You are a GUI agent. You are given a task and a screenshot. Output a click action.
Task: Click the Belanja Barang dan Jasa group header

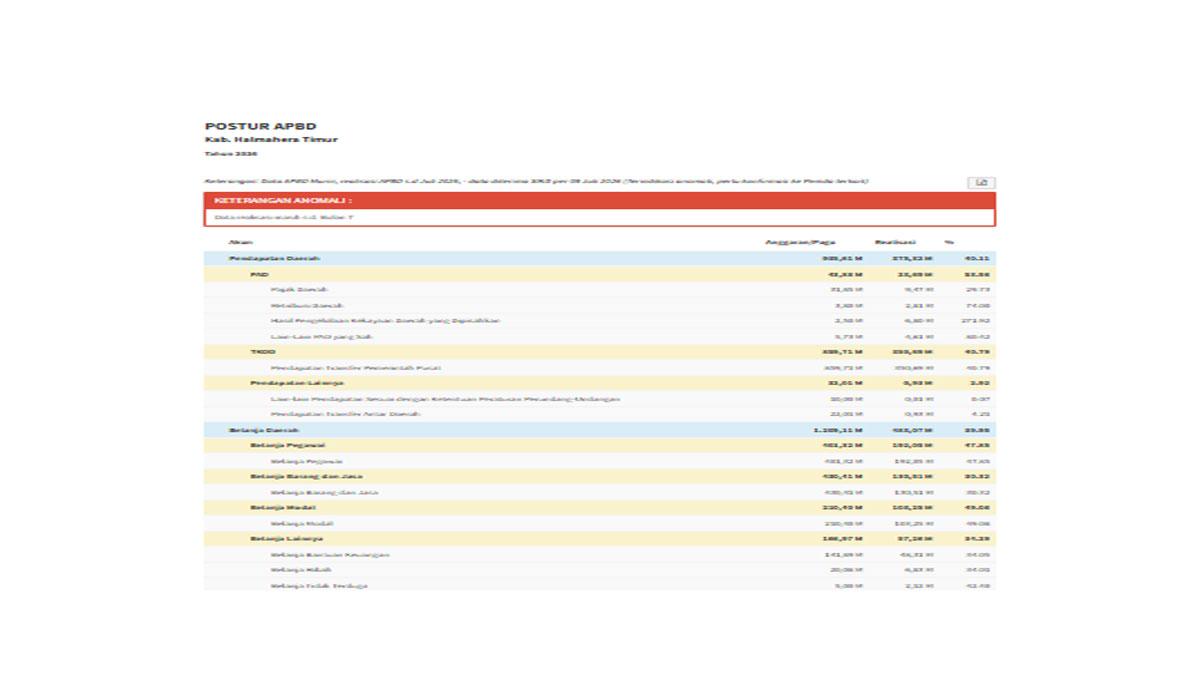pos(599,477)
